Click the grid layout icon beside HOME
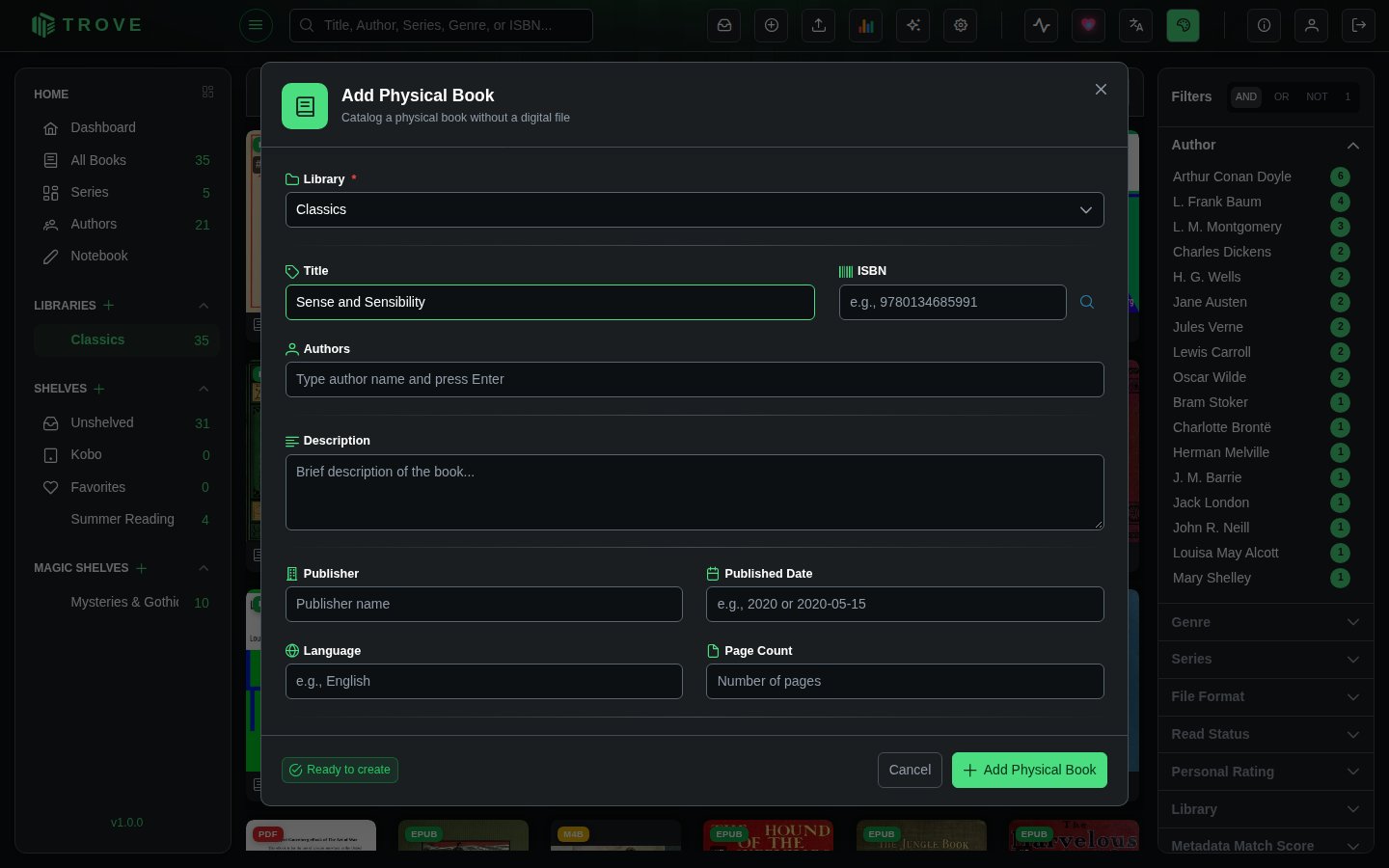The image size is (1389, 868). [x=207, y=93]
